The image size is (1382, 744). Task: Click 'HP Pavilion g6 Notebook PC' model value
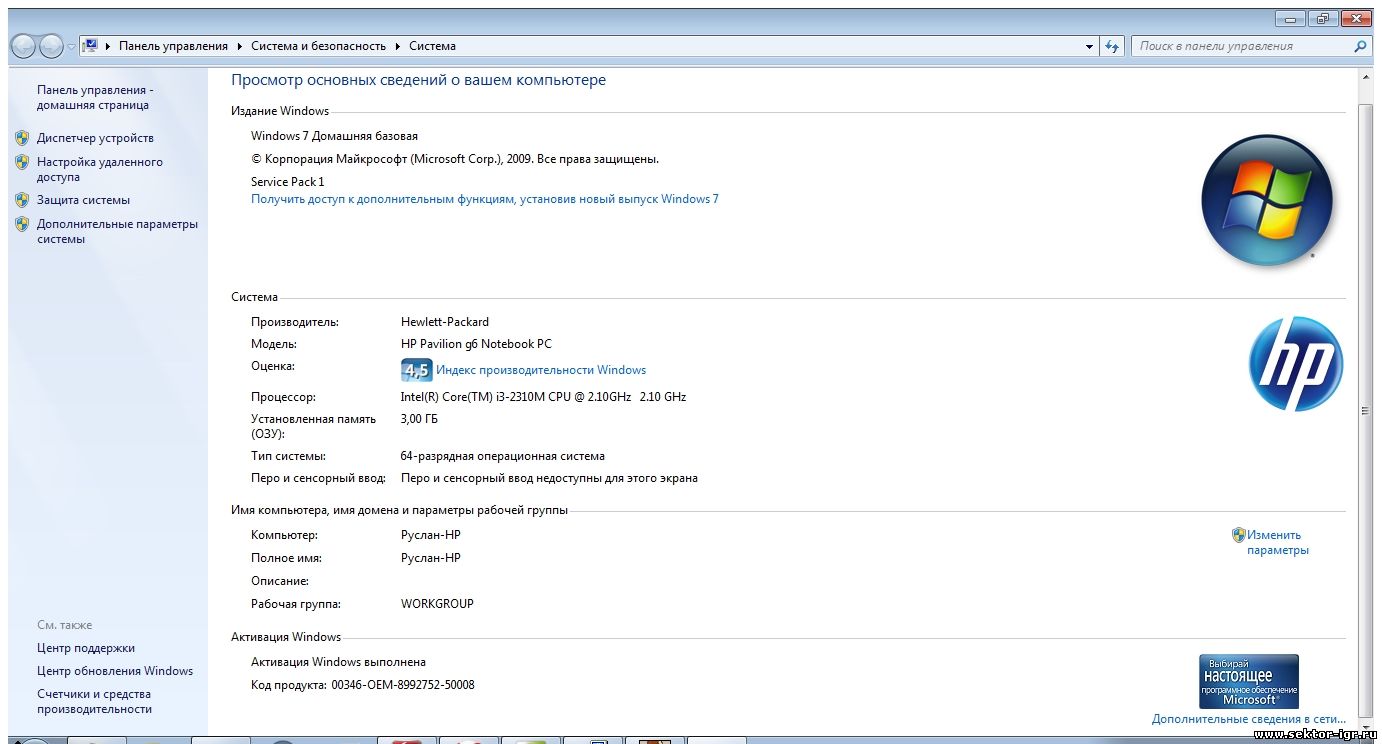[x=476, y=344]
